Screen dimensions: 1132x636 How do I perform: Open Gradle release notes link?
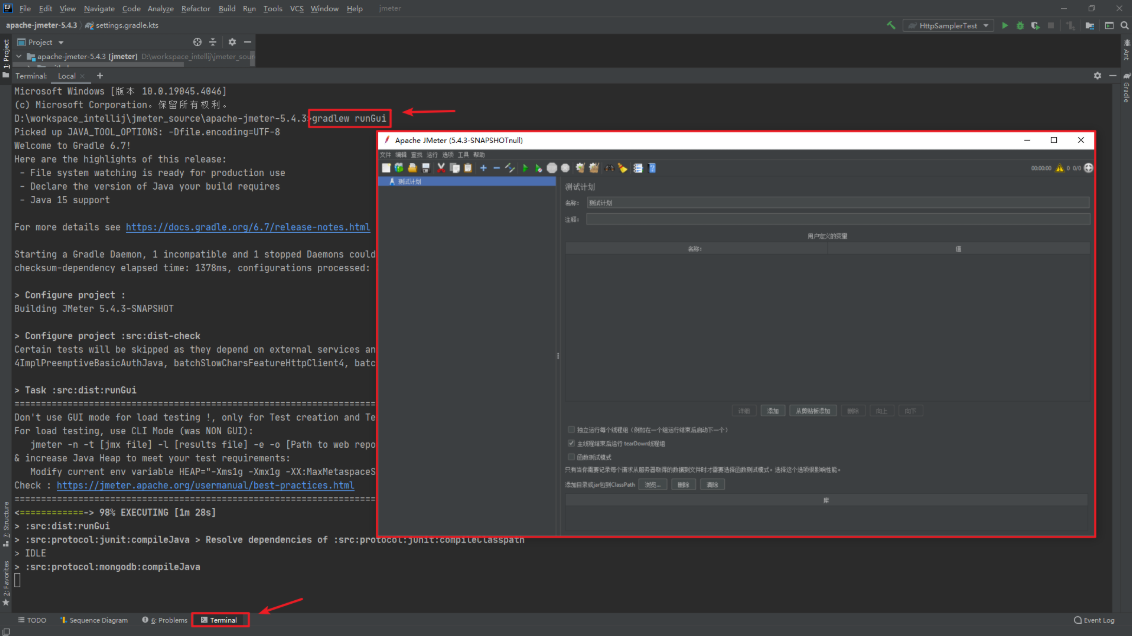[x=248, y=227]
